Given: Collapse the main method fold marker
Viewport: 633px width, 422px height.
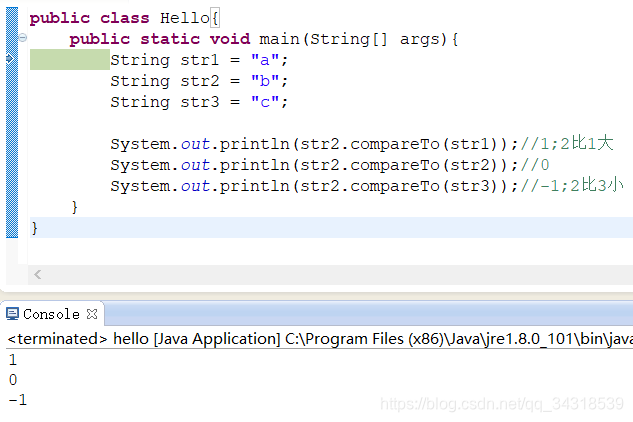Looking at the screenshot, I should pyautogui.click(x=23, y=38).
